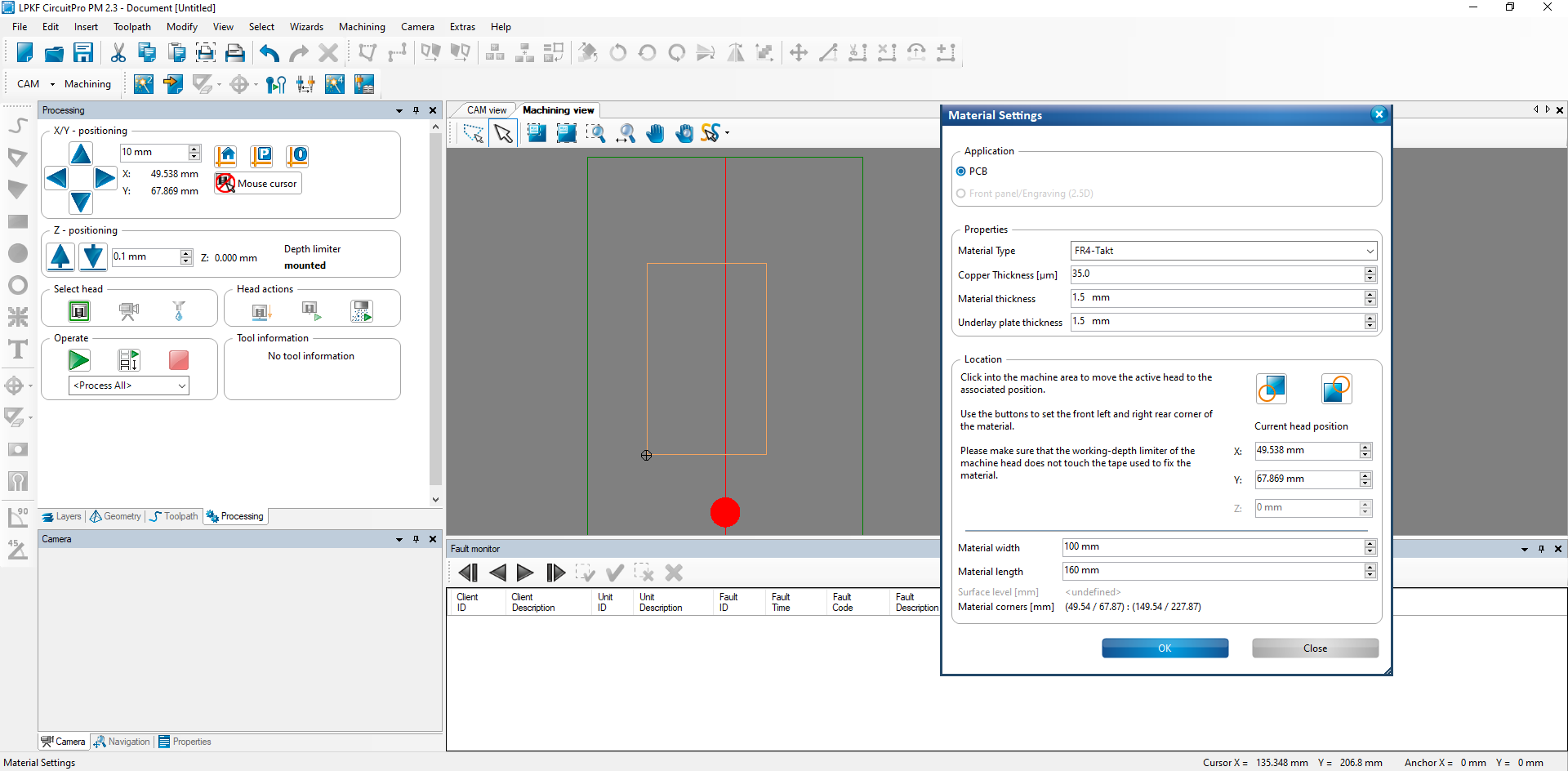The height and width of the screenshot is (771, 1568).
Task: Move head up with Z-positioning up arrow
Action: (x=60, y=256)
